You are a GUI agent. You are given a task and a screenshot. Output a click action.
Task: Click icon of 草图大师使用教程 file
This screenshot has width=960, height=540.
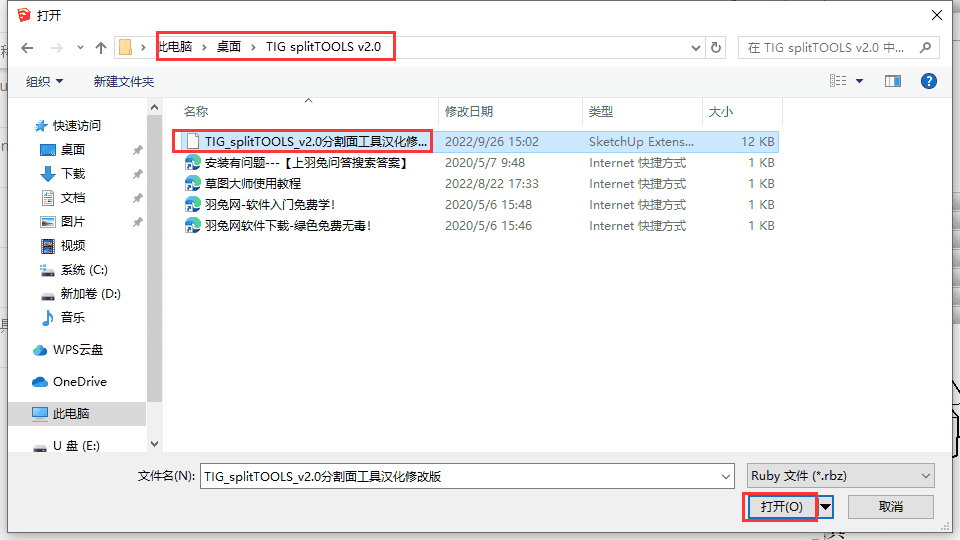[x=192, y=184]
